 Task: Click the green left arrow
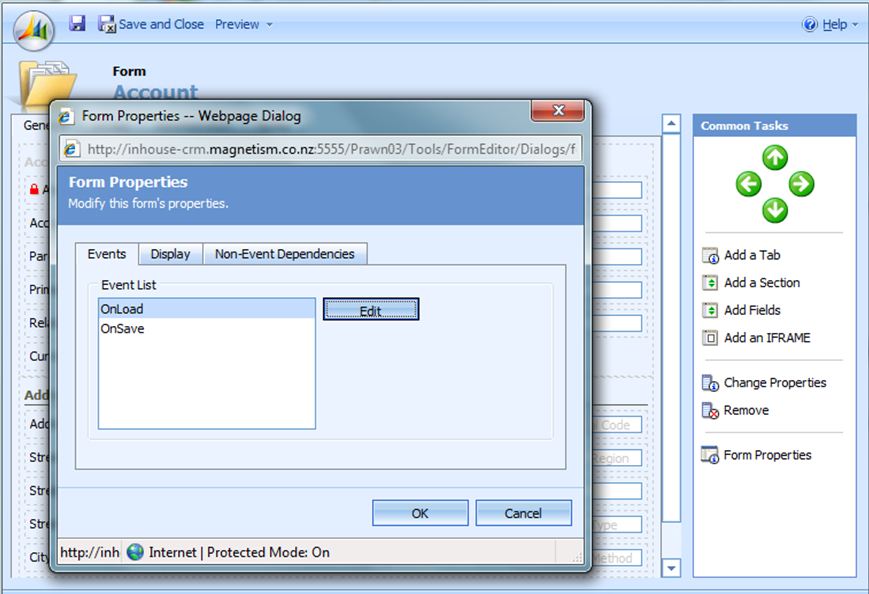click(x=749, y=184)
